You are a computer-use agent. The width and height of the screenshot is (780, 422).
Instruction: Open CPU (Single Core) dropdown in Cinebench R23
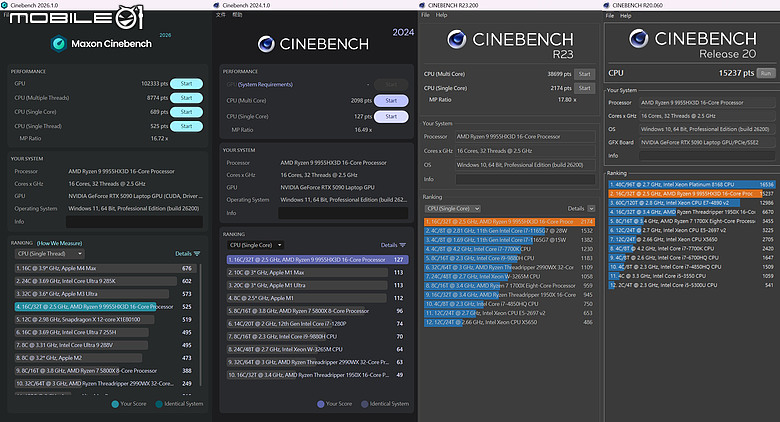[x=453, y=209]
